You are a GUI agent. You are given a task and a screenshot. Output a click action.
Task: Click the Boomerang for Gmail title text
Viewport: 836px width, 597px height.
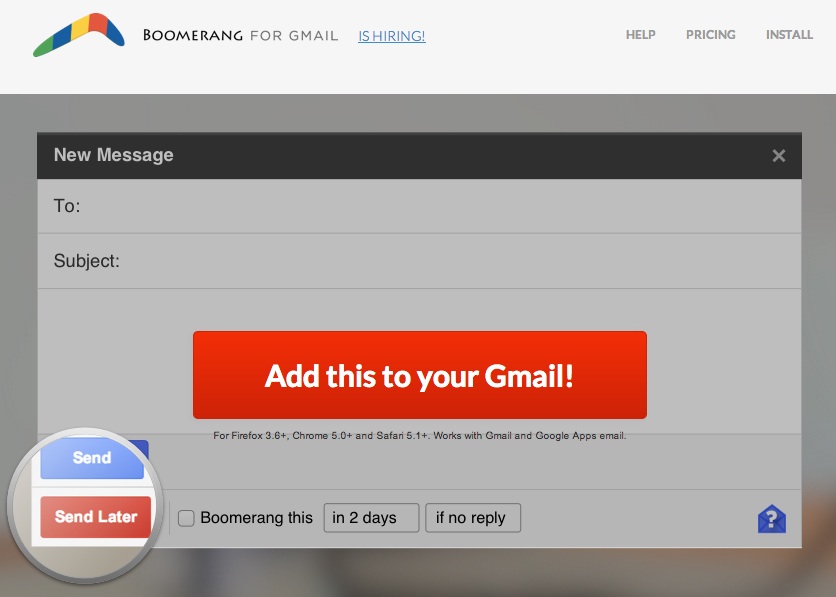pos(240,35)
